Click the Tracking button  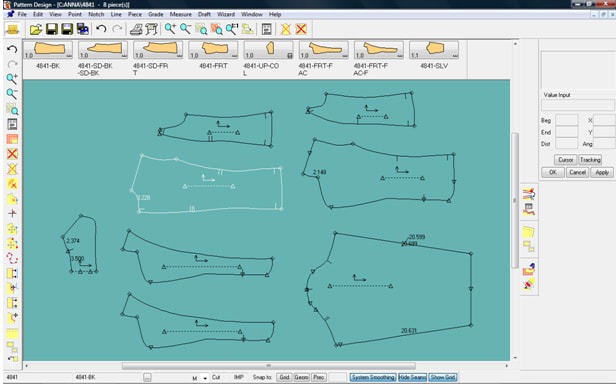(590, 160)
